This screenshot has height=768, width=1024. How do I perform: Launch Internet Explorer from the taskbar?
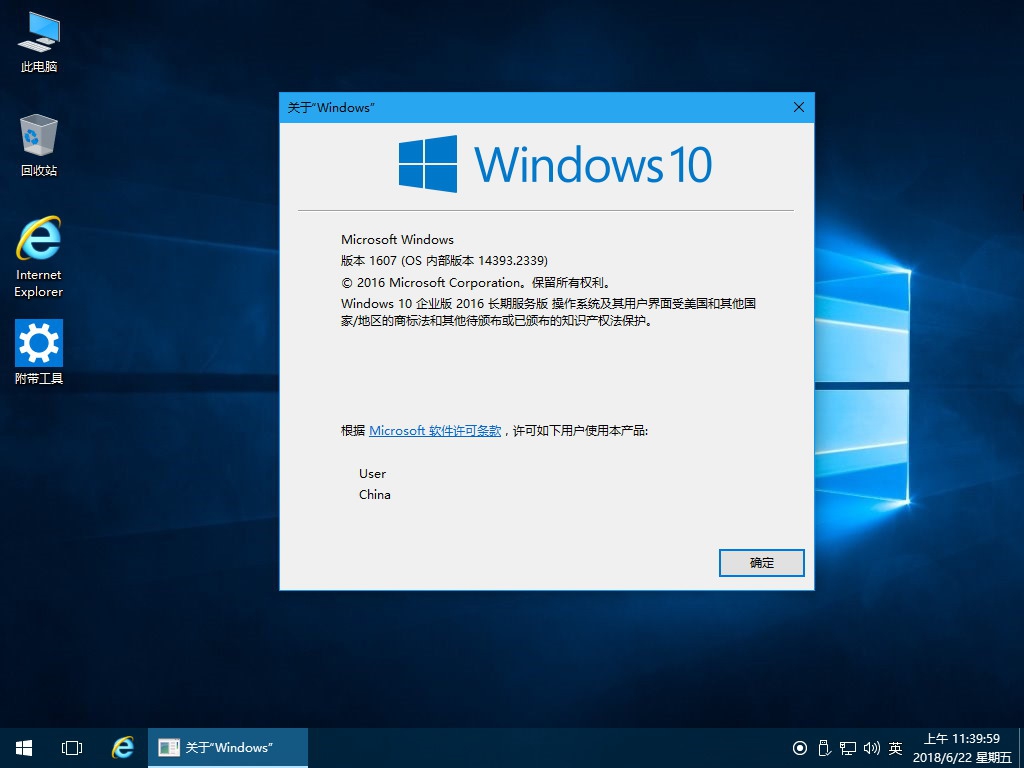122,748
